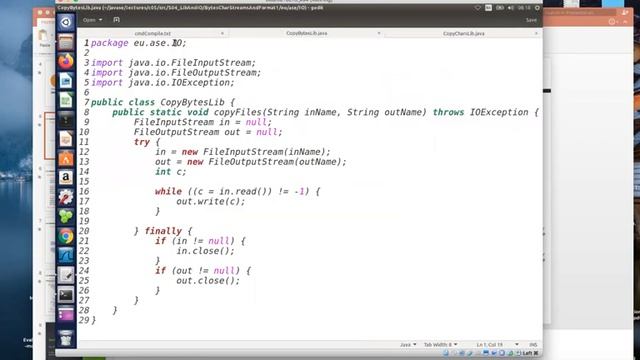
Task: Click the battery indicator in top panel
Action: click(x=500, y=8)
